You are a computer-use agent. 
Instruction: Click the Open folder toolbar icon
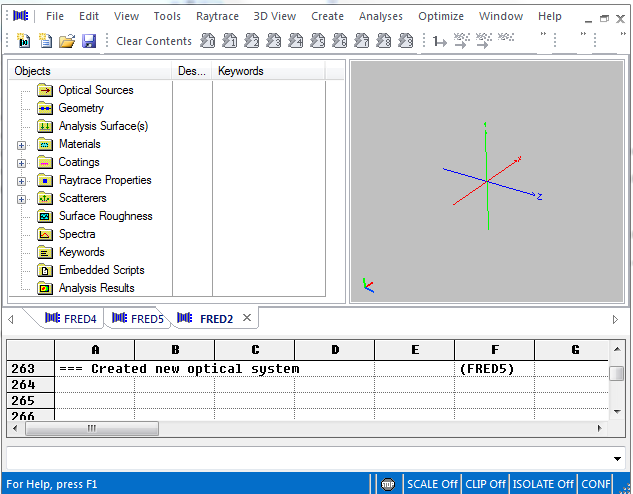(x=67, y=41)
